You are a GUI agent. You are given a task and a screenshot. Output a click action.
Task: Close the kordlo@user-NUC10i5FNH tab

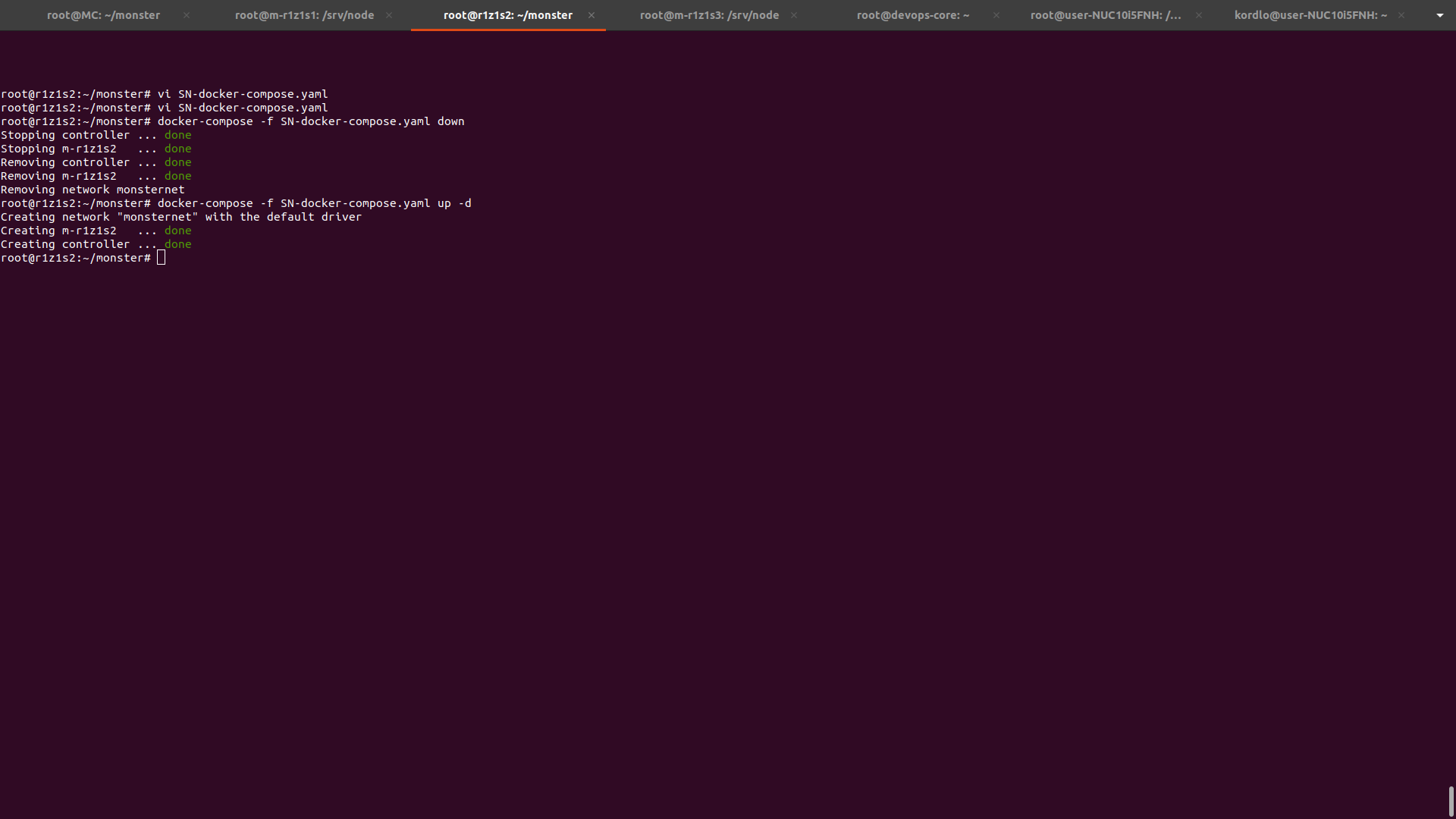click(x=1401, y=15)
